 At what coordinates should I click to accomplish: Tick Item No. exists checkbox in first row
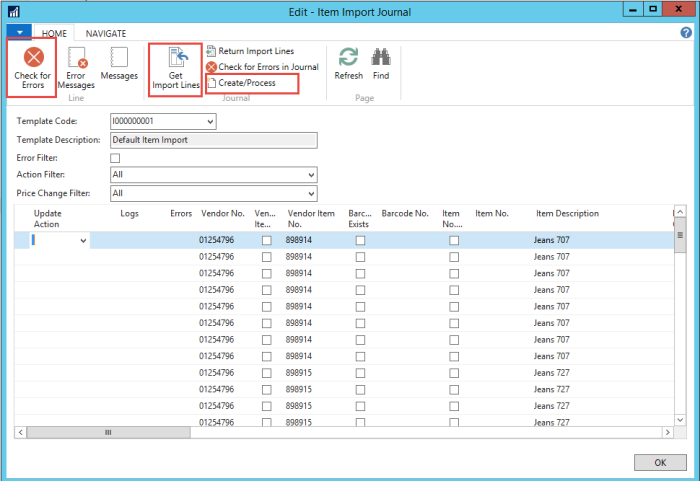tap(454, 241)
